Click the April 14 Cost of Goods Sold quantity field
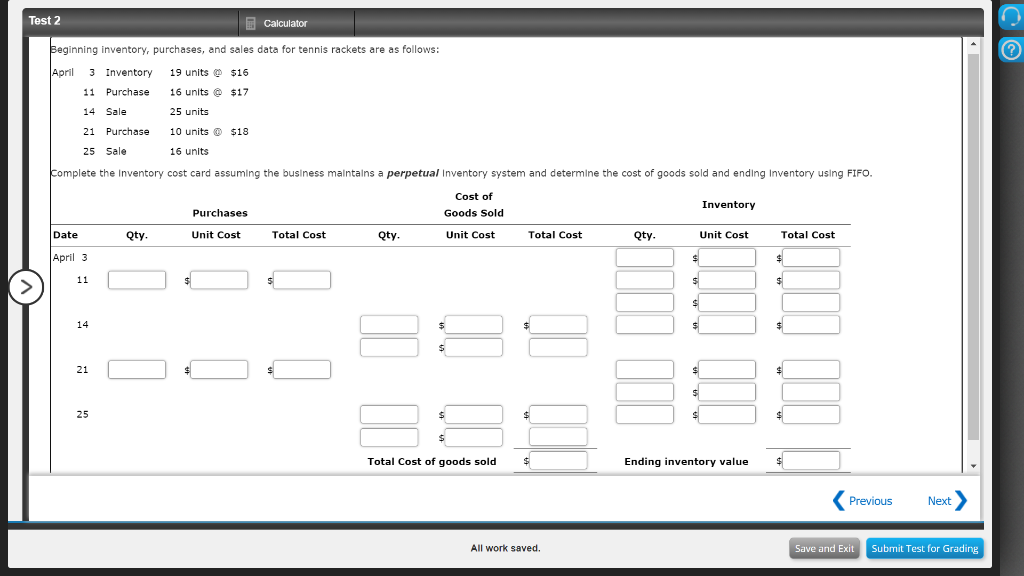Image resolution: width=1024 pixels, height=576 pixels. click(389, 324)
